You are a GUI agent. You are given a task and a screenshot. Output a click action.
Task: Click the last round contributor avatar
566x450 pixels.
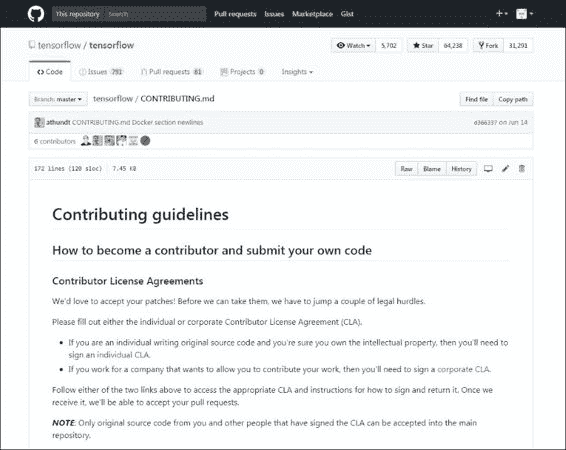tap(145, 141)
